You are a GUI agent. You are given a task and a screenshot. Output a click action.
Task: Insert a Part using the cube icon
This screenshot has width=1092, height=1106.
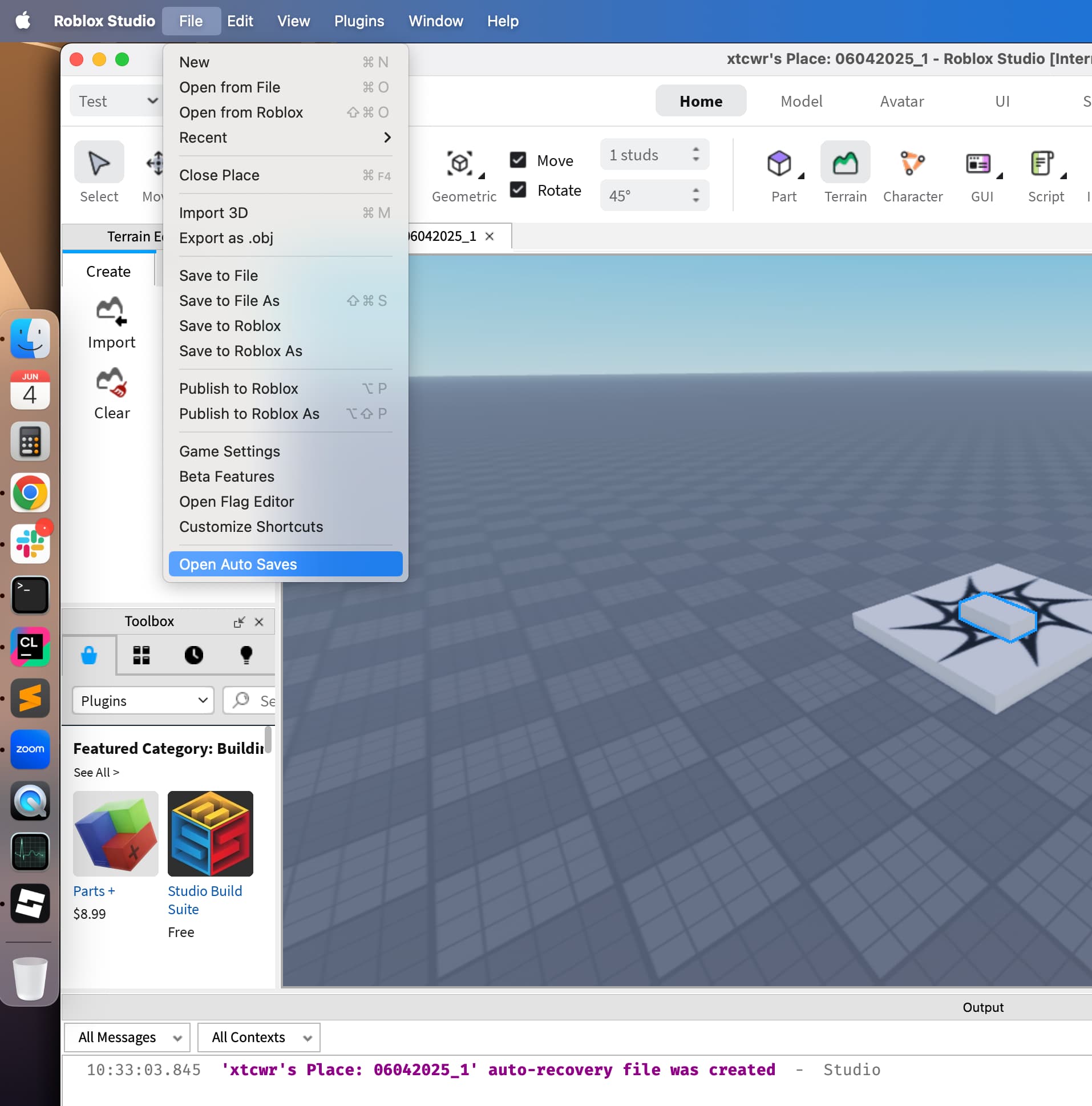pyautogui.click(x=779, y=163)
